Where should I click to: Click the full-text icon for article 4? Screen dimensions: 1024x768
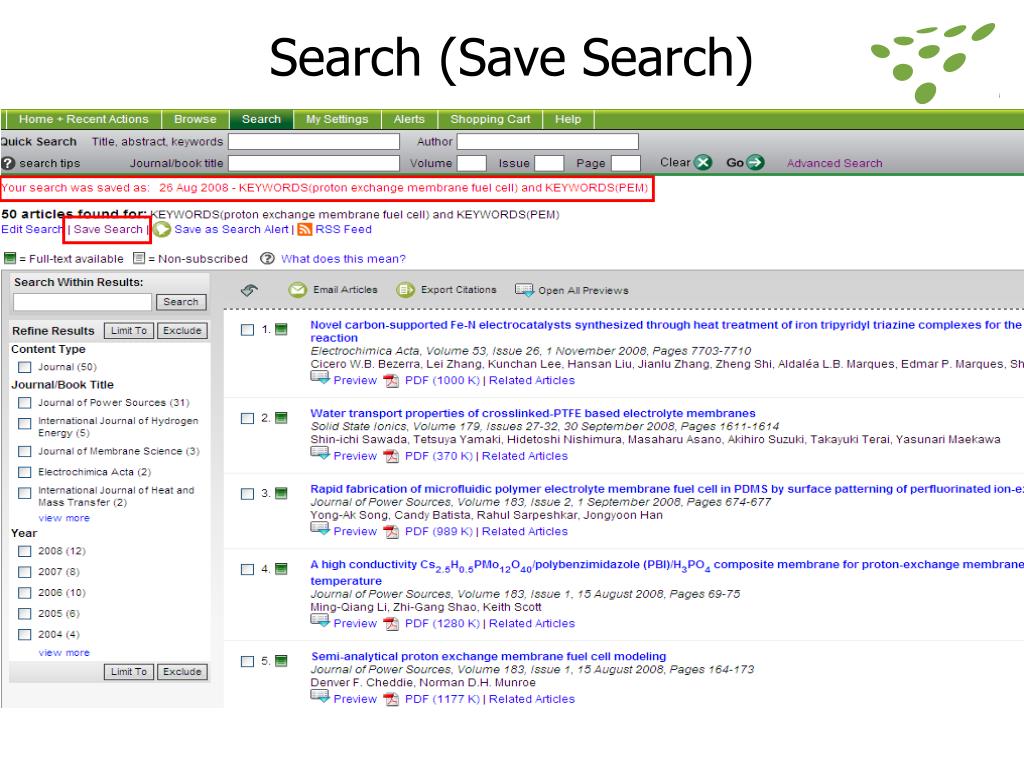281,569
